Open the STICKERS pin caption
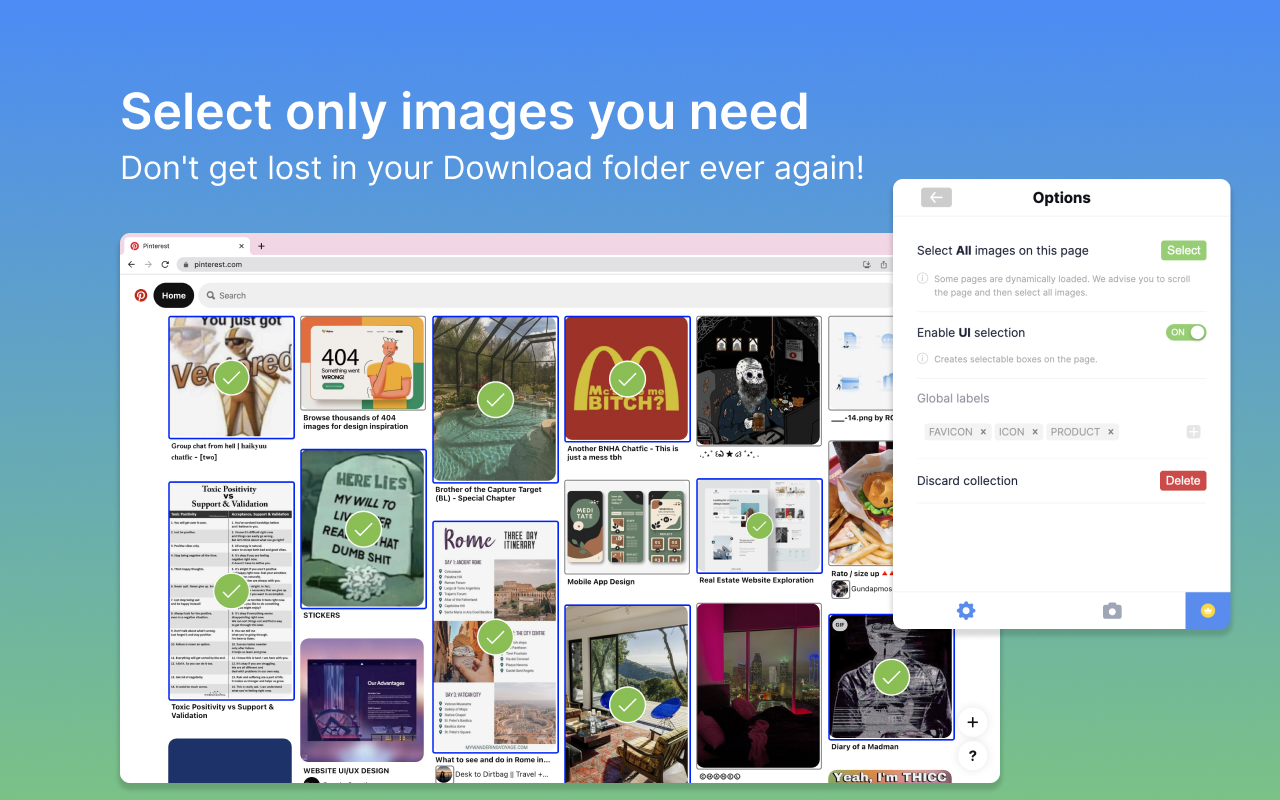 tap(322, 615)
